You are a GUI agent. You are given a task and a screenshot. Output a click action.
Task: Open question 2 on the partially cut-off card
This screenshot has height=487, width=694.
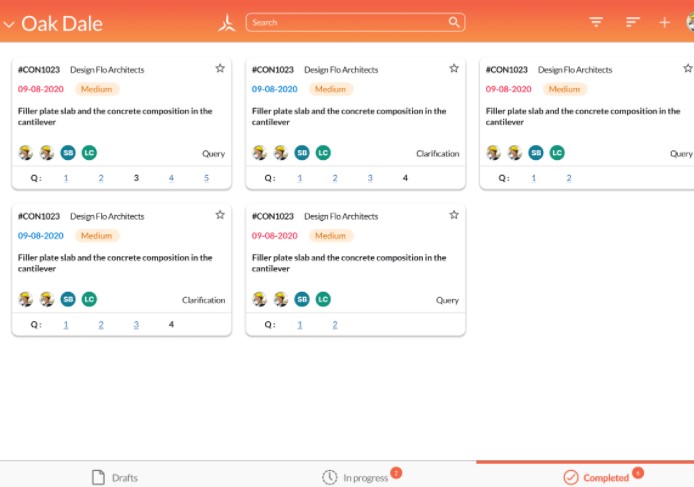pos(569,178)
